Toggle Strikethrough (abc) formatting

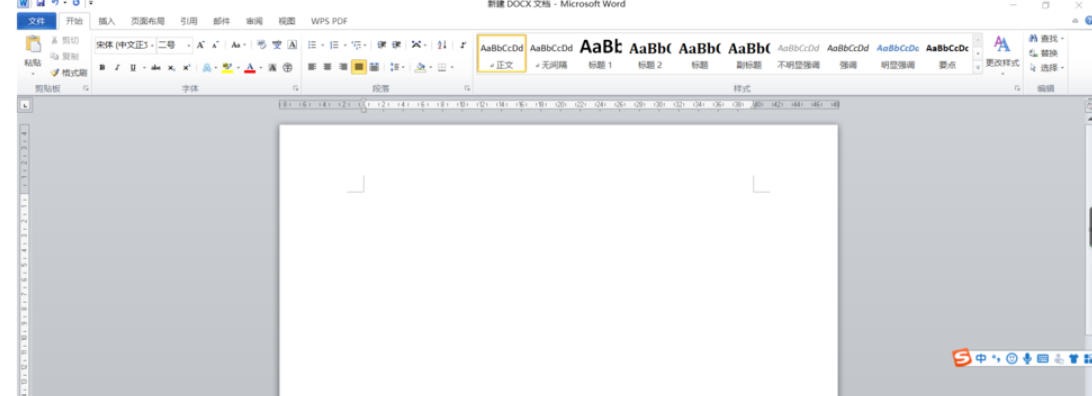(155, 68)
